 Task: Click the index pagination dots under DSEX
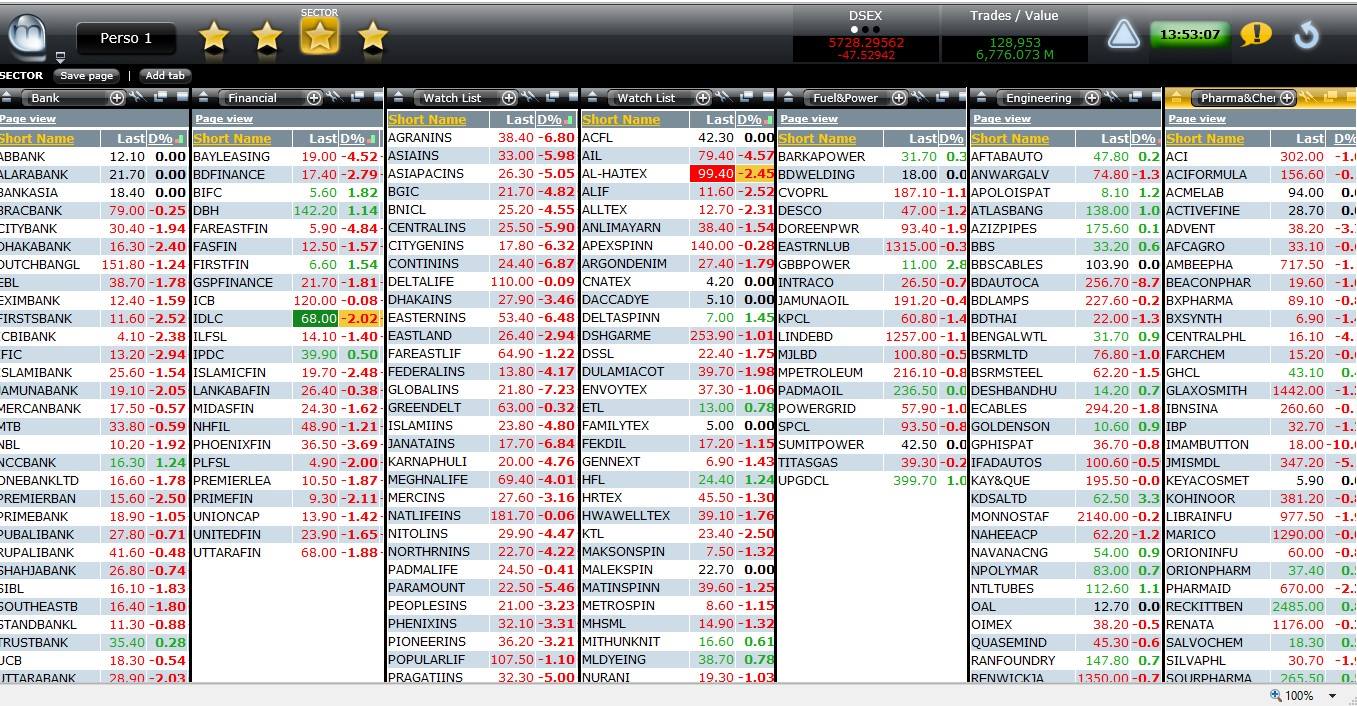coord(866,30)
